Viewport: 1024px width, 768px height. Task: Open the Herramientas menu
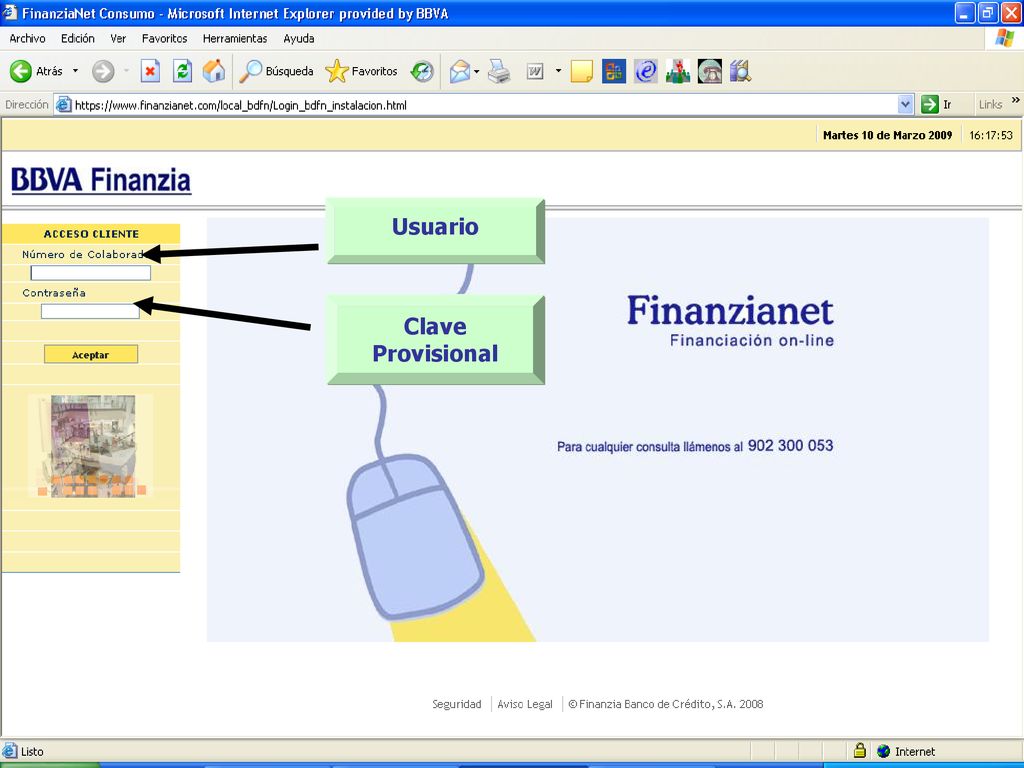pos(235,39)
